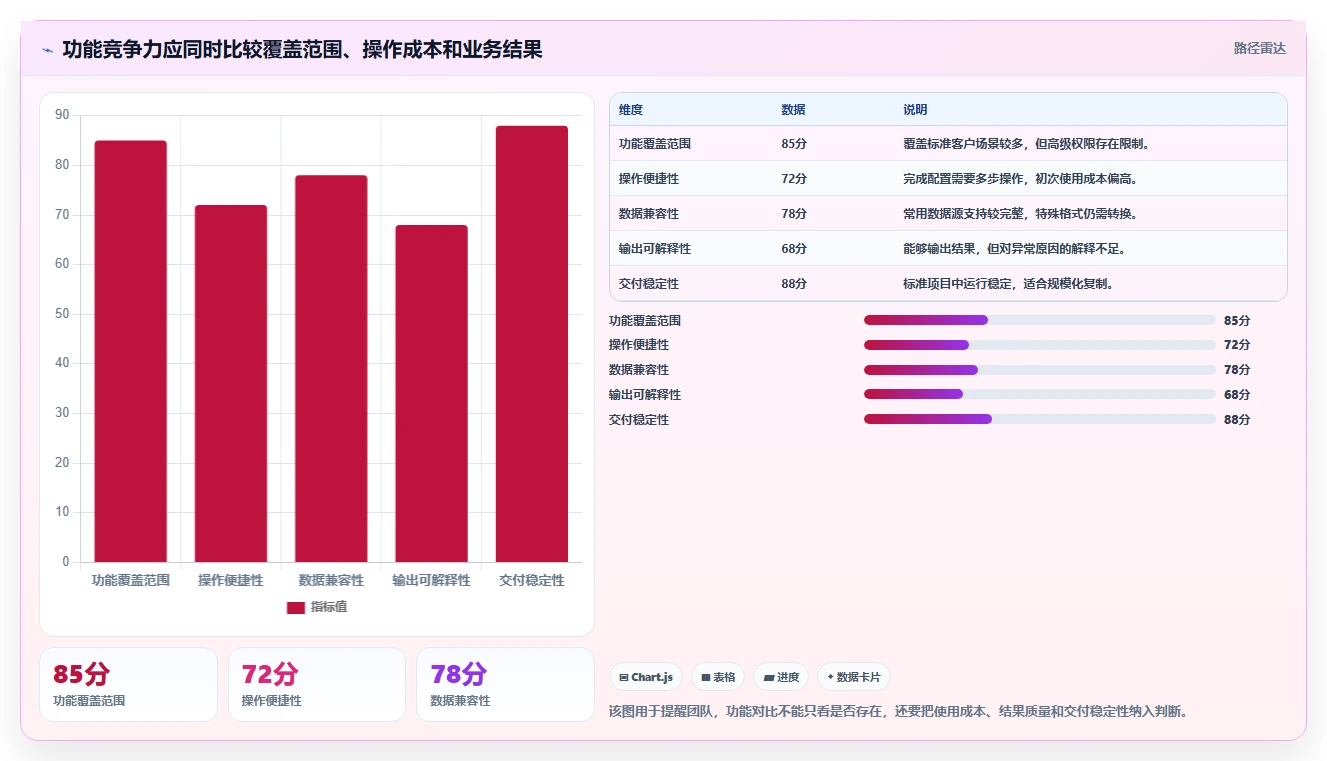Viewport: 1327px width, 761px height.
Task: Click x-axis label 功能覆盖范围 under the chart
Action: [131, 580]
